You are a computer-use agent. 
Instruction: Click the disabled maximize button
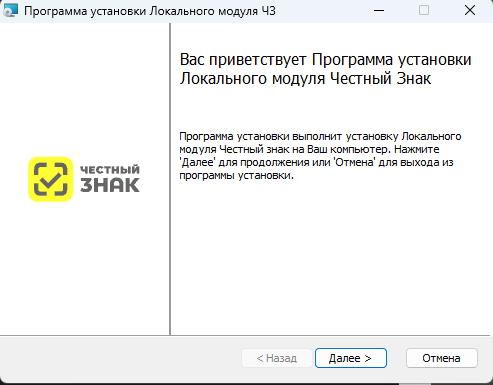(x=424, y=11)
